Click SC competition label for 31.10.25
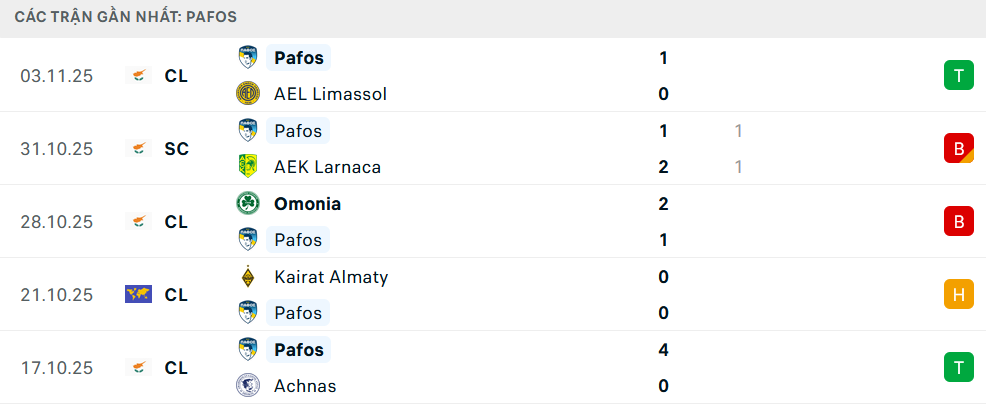Image resolution: width=986 pixels, height=405 pixels. click(x=177, y=149)
